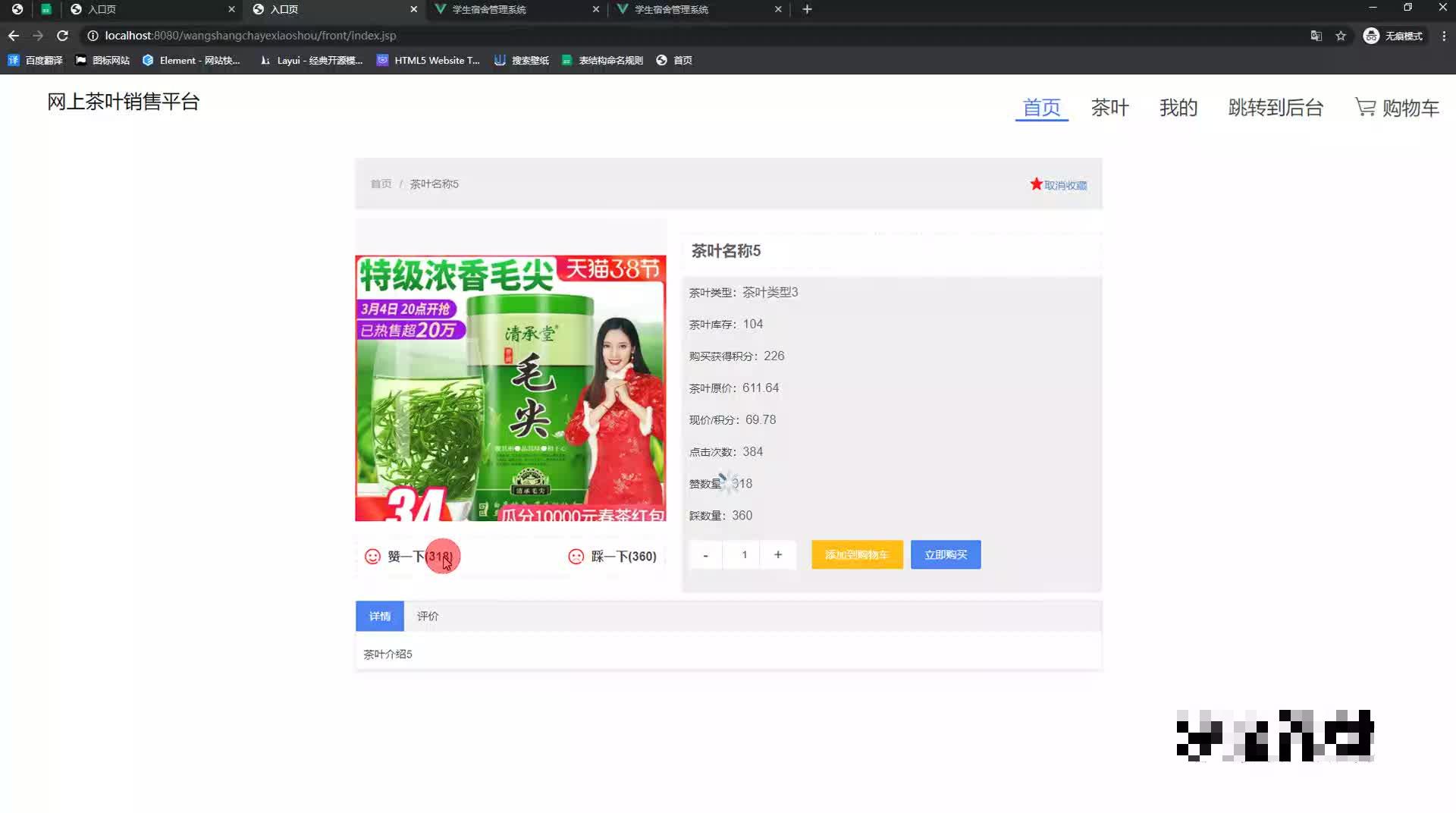Open the 我的 navigation menu item
1456x813 pixels.
(1178, 108)
